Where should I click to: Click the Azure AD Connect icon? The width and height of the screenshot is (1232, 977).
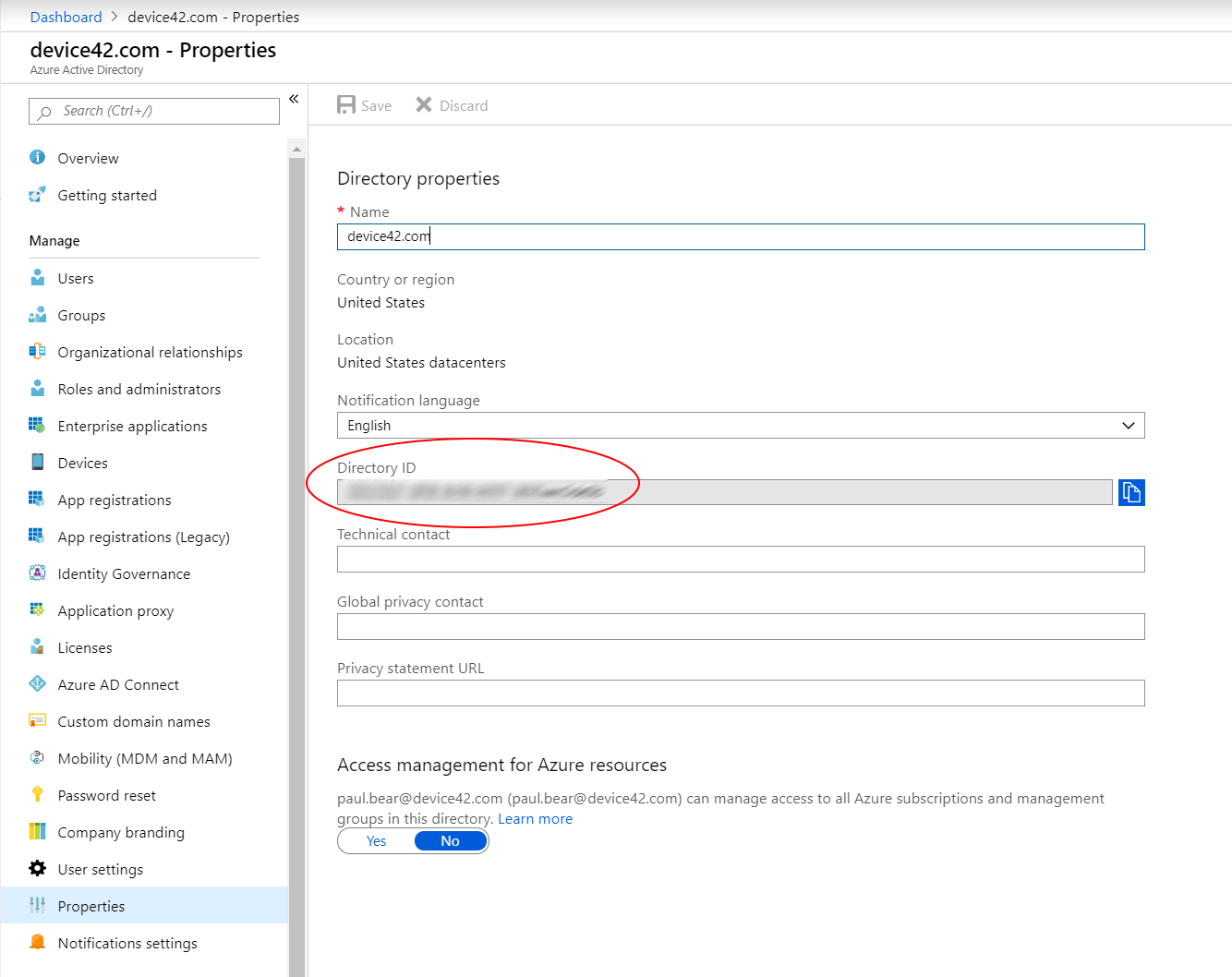tap(37, 684)
